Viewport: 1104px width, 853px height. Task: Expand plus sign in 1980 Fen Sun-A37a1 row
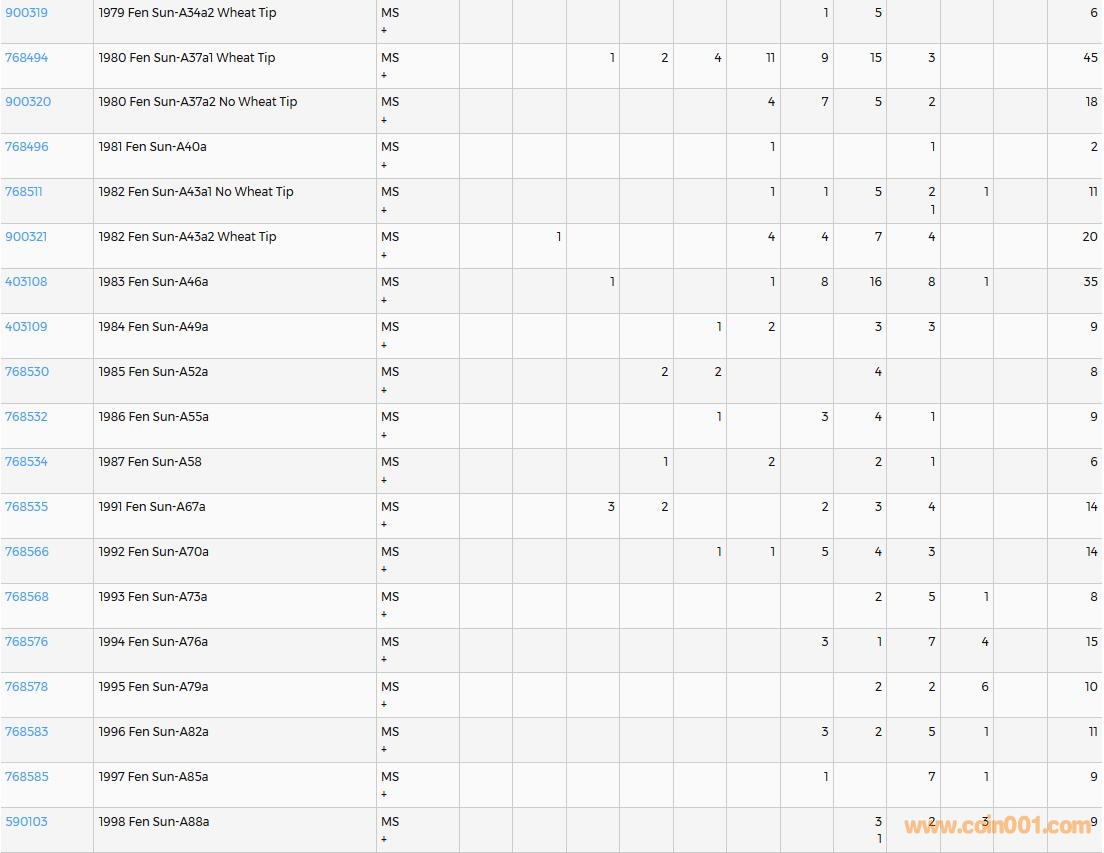point(384,76)
